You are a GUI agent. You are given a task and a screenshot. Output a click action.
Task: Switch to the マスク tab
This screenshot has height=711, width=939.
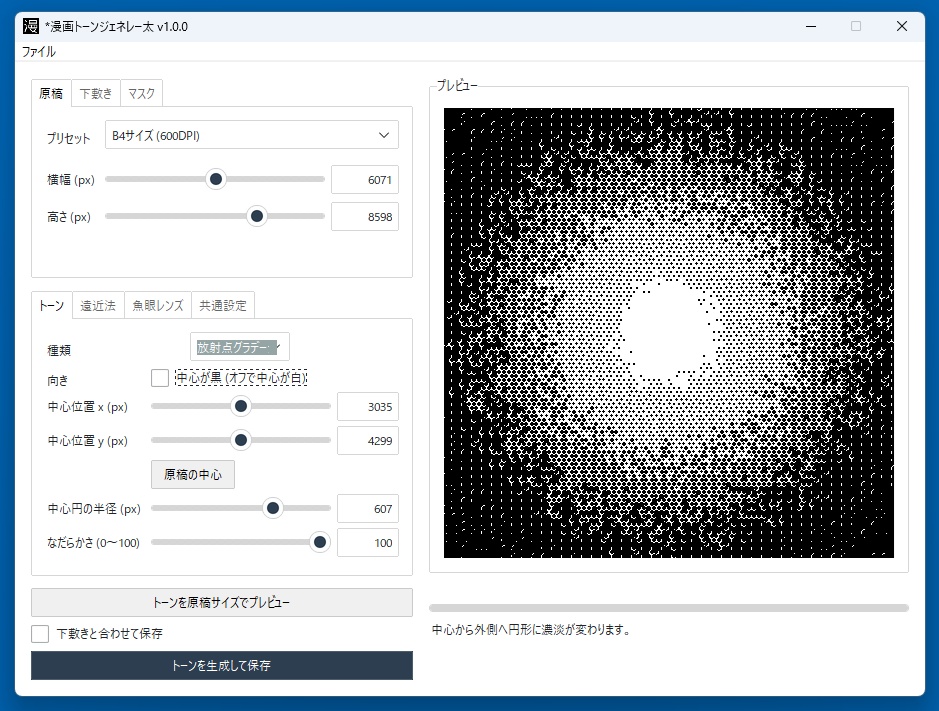point(141,93)
